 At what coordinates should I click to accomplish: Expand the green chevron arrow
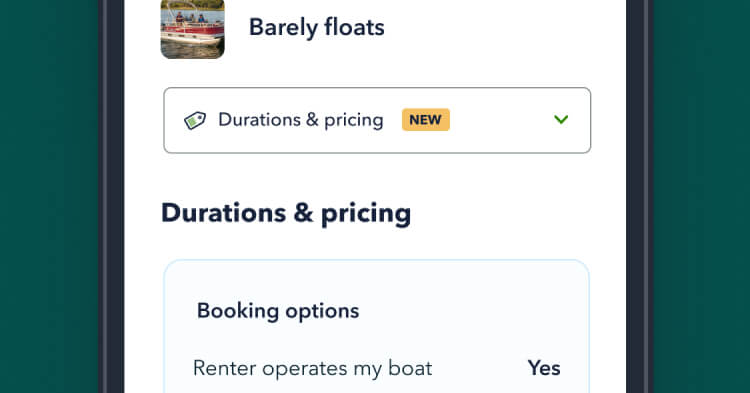tap(561, 120)
